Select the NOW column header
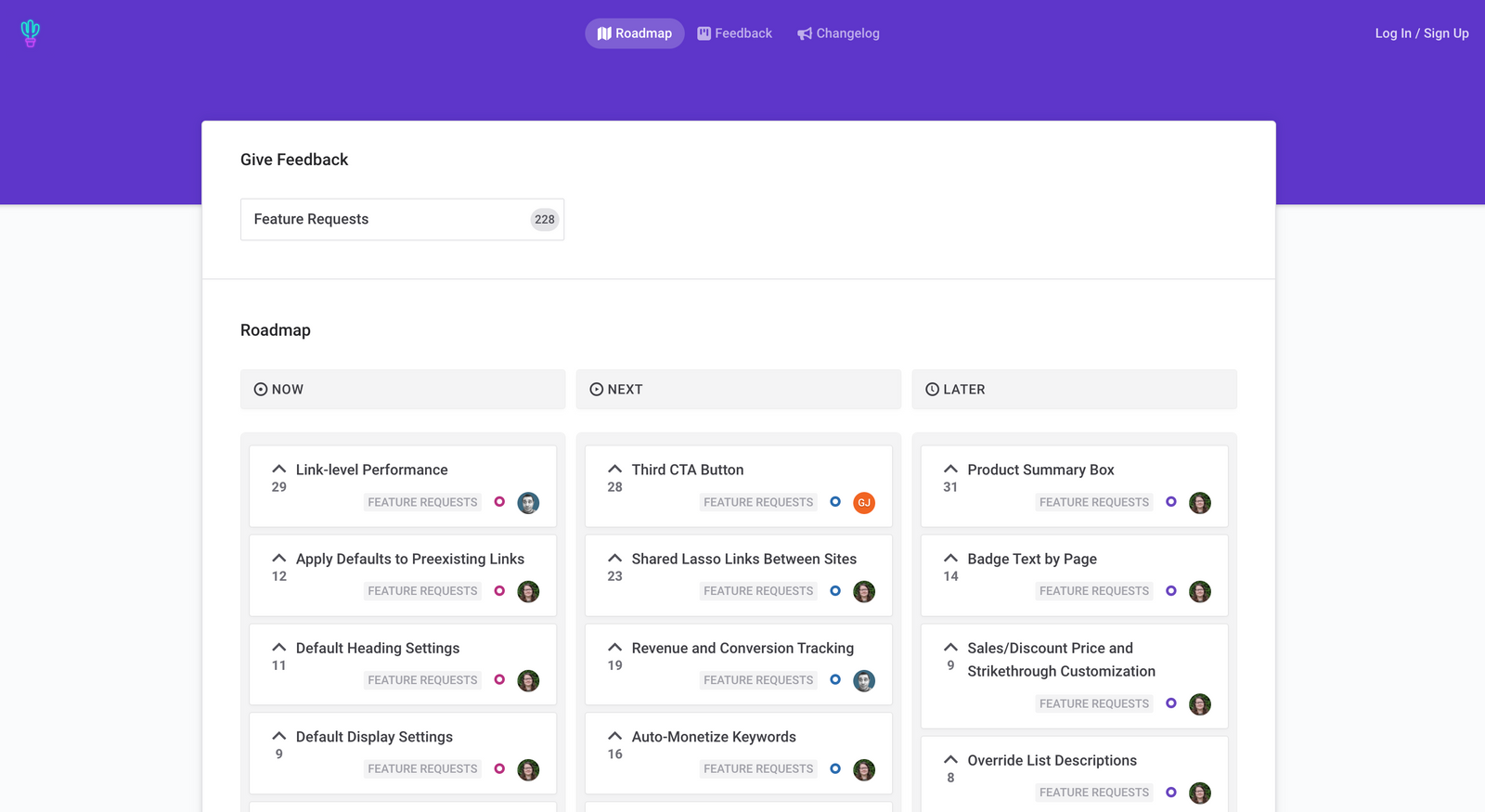This screenshot has height=812, width=1485. tap(403, 390)
